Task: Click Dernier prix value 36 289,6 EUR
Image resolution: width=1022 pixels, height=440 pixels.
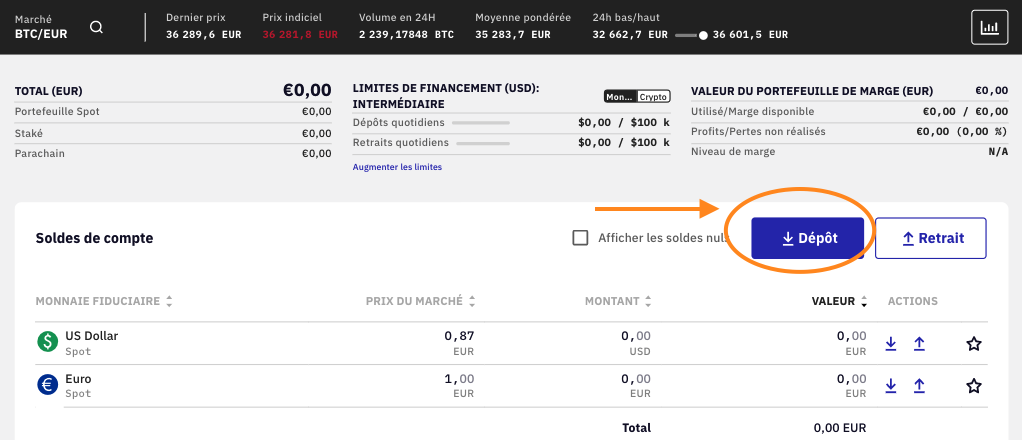Action: click(x=203, y=35)
